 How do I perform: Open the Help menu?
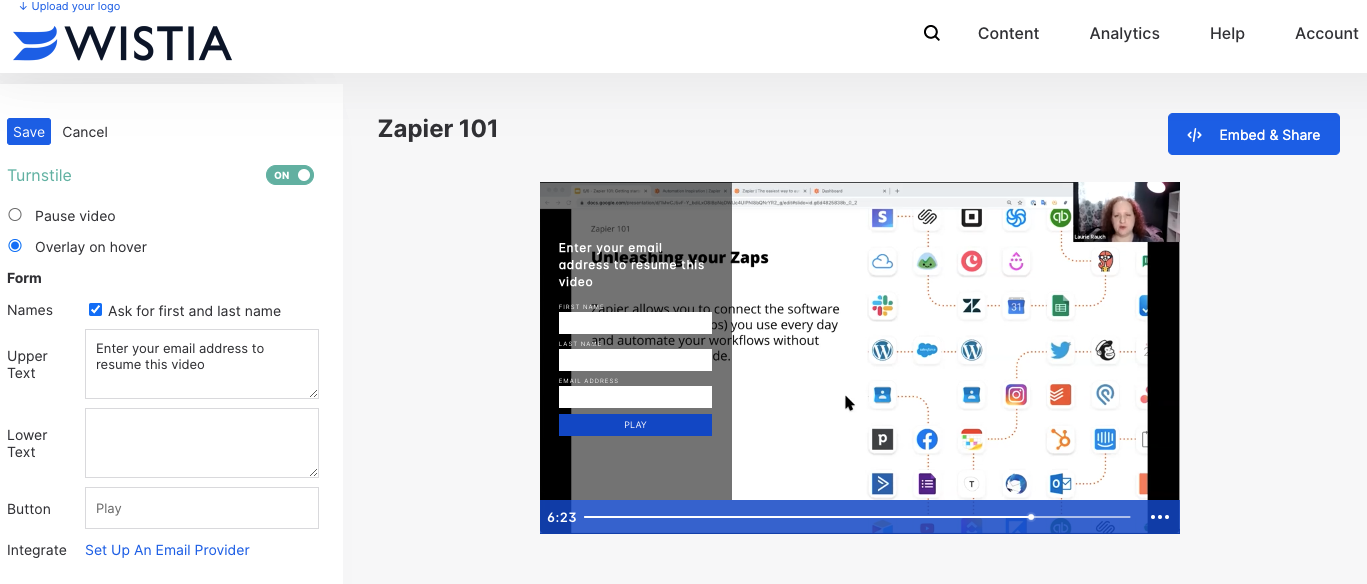[1226, 33]
